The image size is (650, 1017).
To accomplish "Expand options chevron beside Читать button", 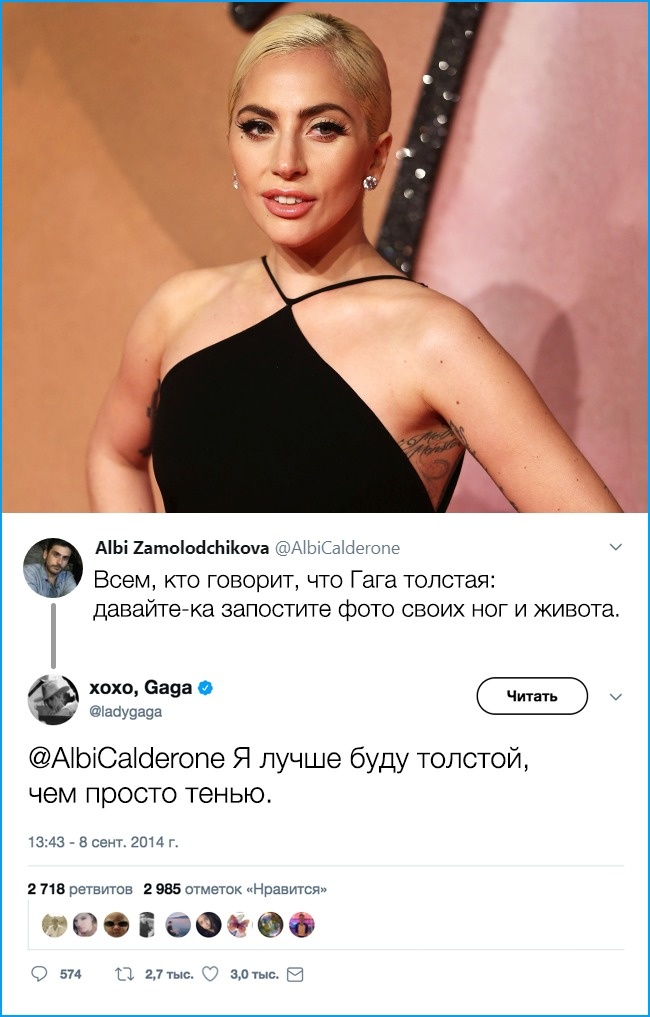I will click(616, 697).
